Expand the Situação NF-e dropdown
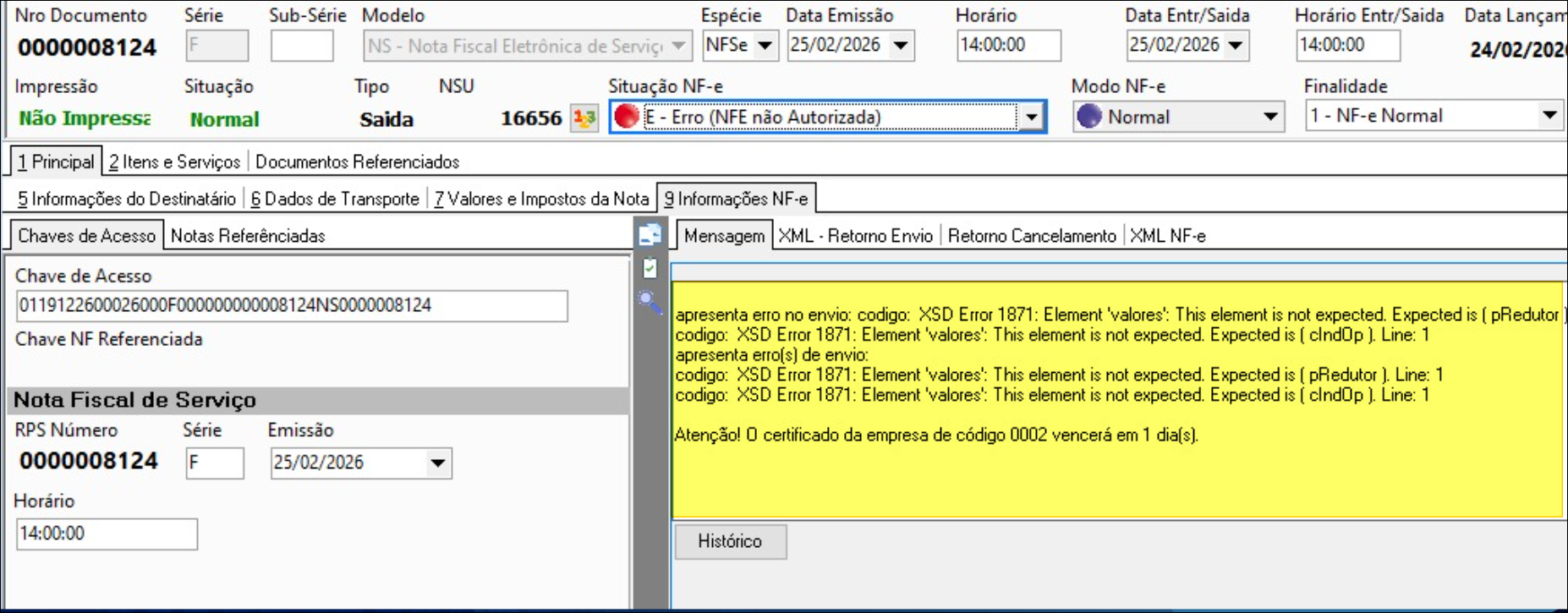 click(x=1031, y=117)
